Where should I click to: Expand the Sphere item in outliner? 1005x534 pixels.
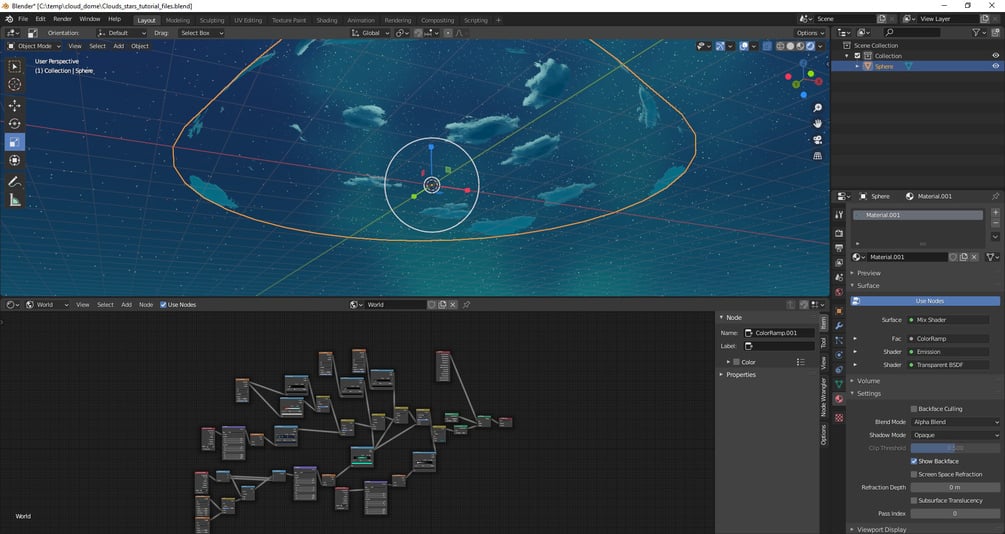point(858,66)
